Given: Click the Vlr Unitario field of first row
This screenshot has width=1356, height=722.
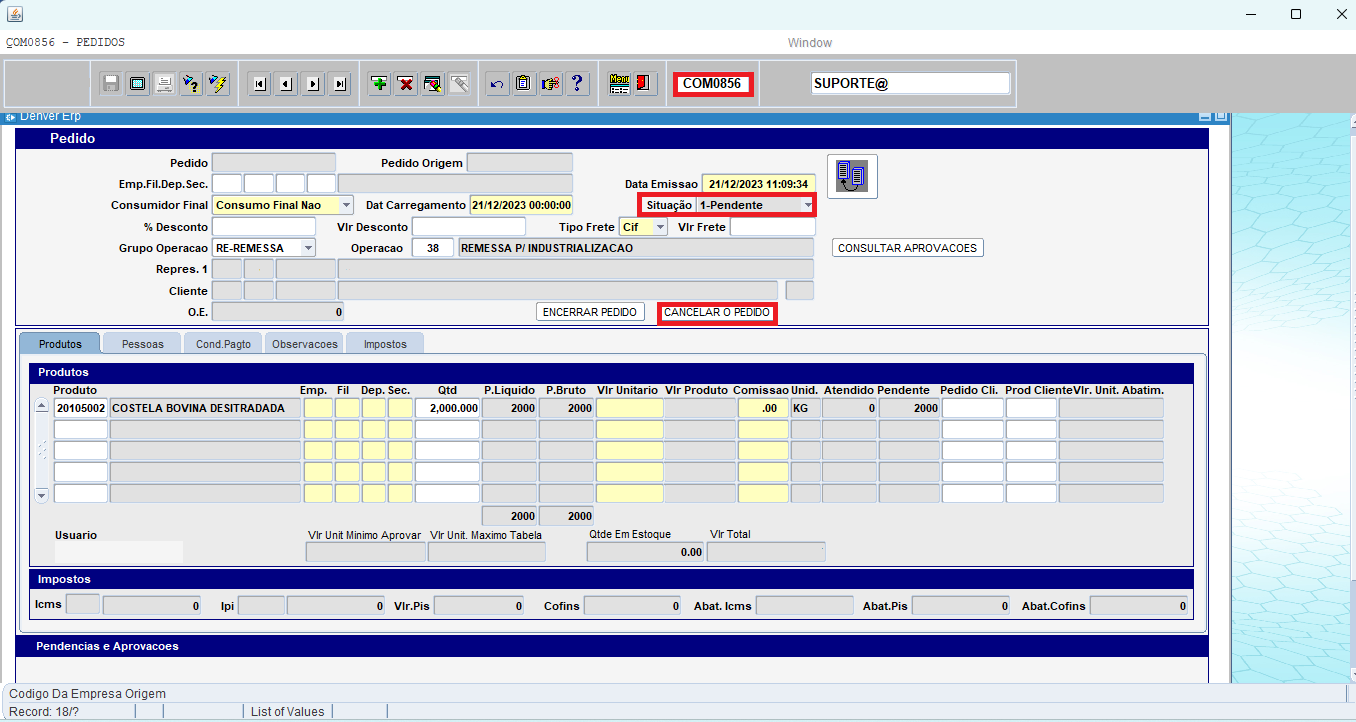Looking at the screenshot, I should click(x=630, y=408).
